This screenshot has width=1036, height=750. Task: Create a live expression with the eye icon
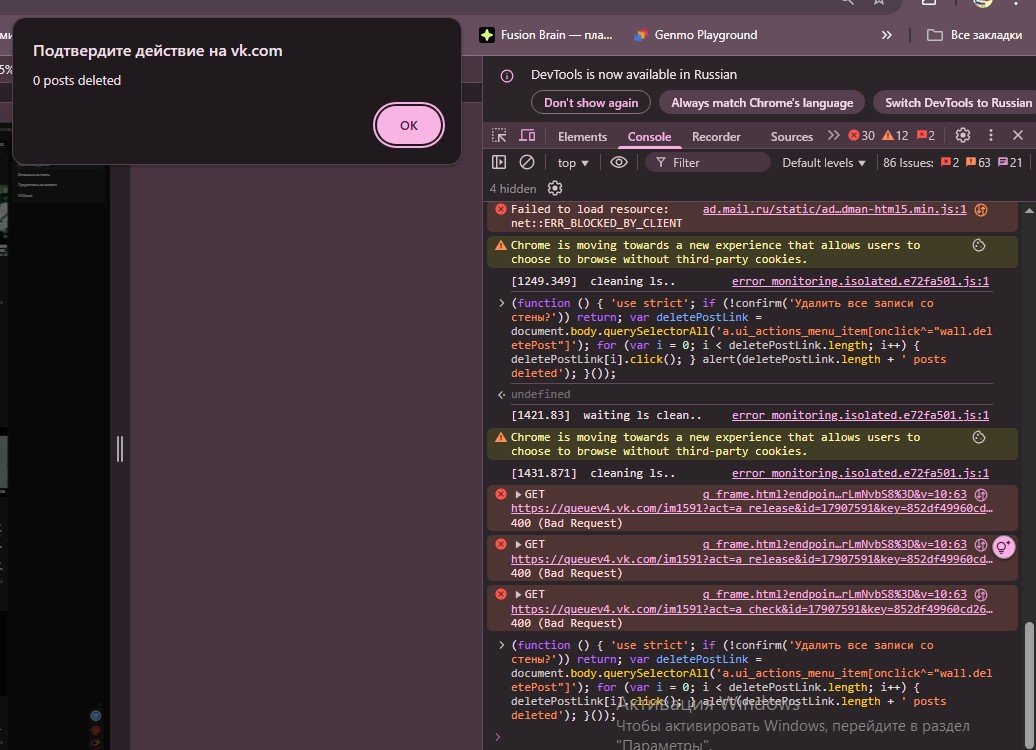click(x=618, y=162)
